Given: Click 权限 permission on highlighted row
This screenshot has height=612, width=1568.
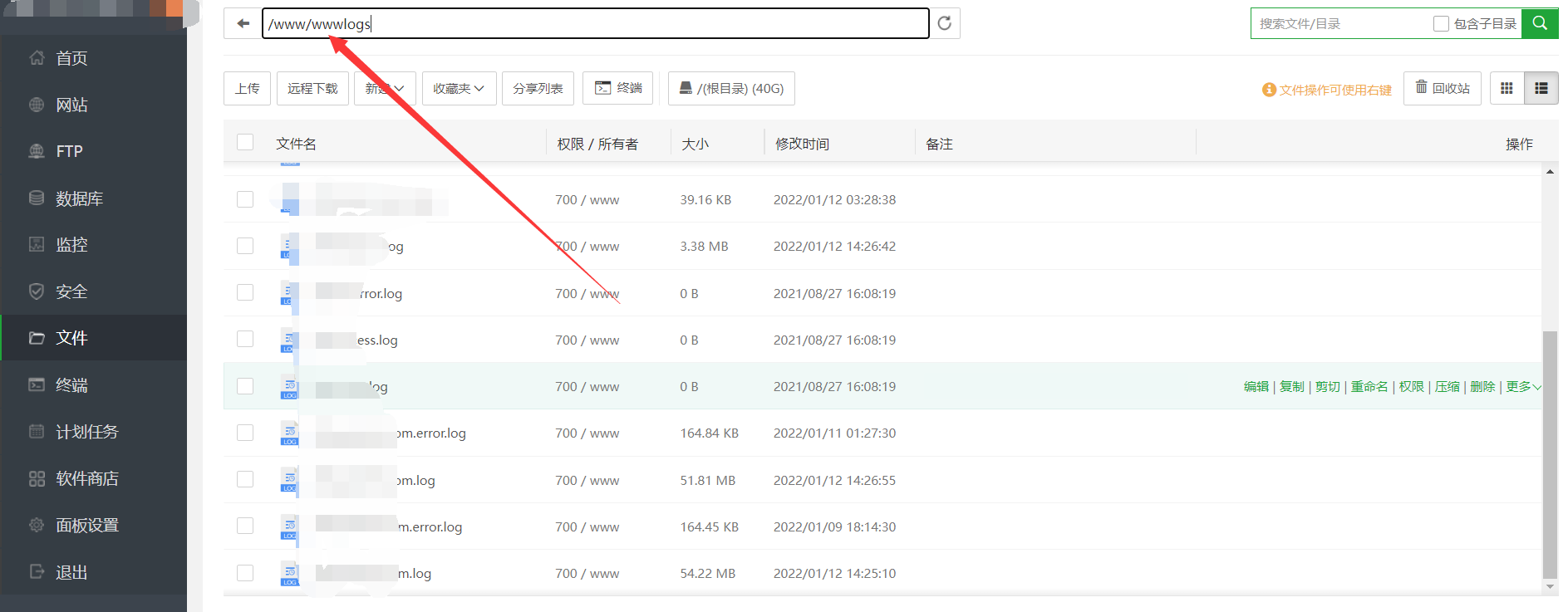Looking at the screenshot, I should coord(1412,386).
